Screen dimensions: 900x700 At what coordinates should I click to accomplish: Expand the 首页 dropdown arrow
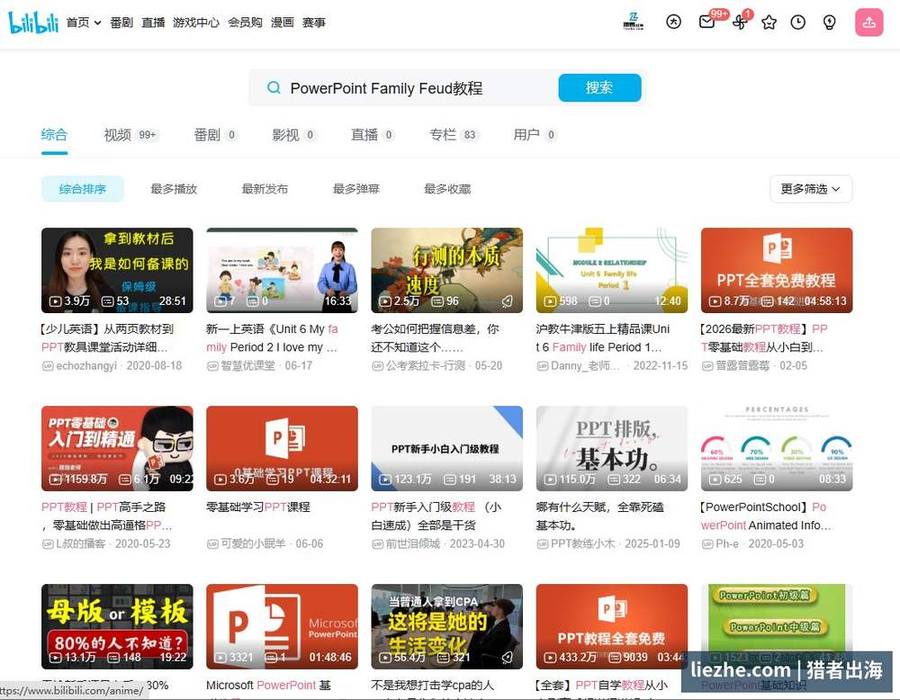coord(98,23)
